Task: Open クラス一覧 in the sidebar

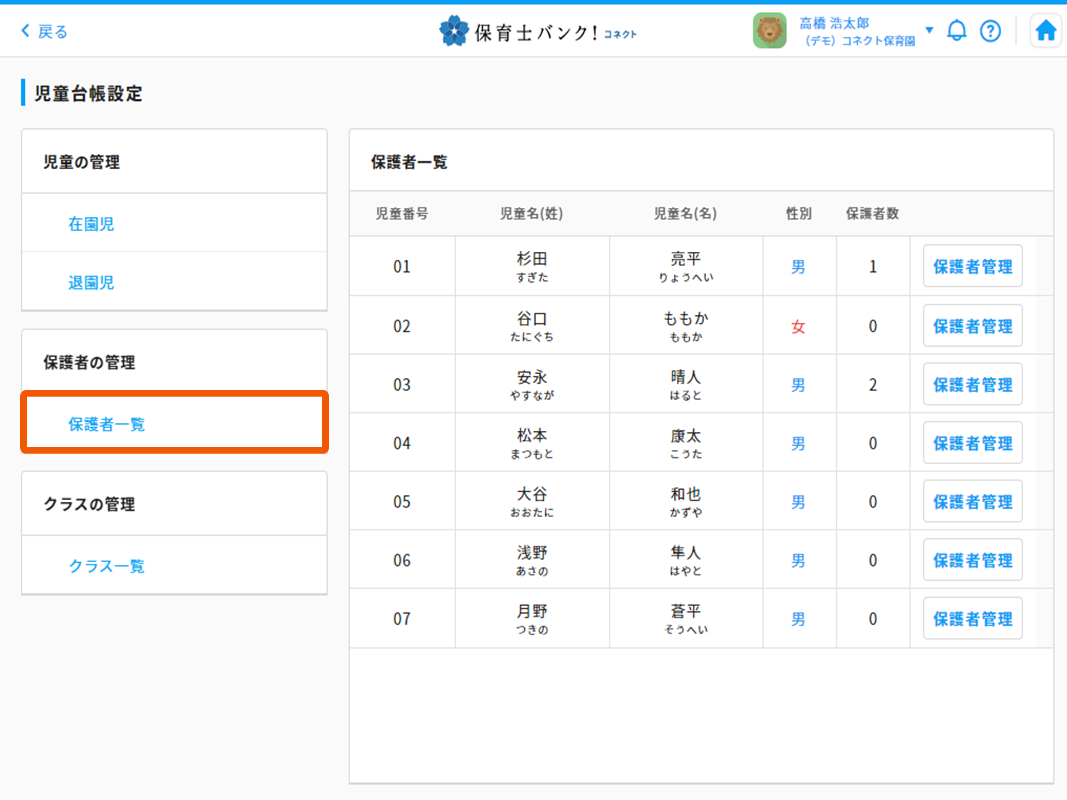Action: 107,566
